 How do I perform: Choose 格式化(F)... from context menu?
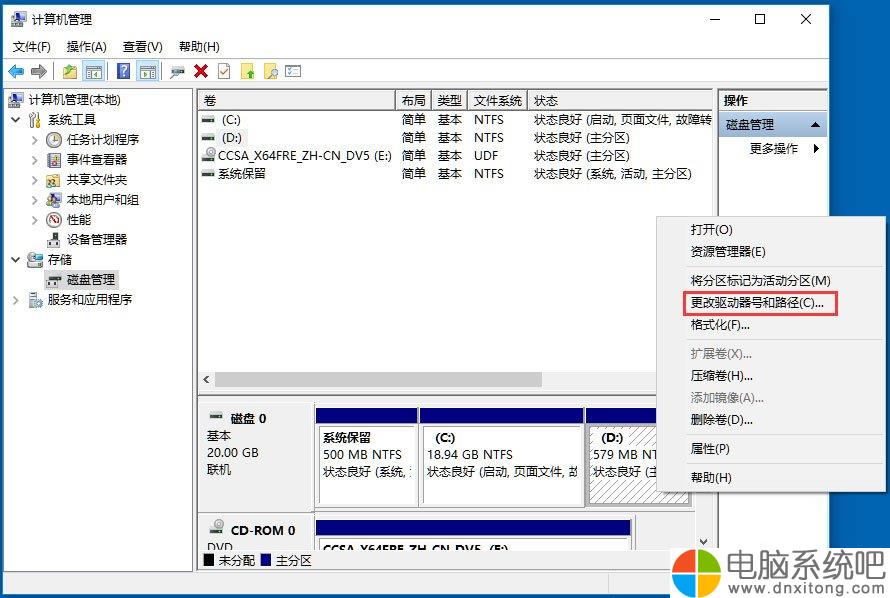[770, 325]
